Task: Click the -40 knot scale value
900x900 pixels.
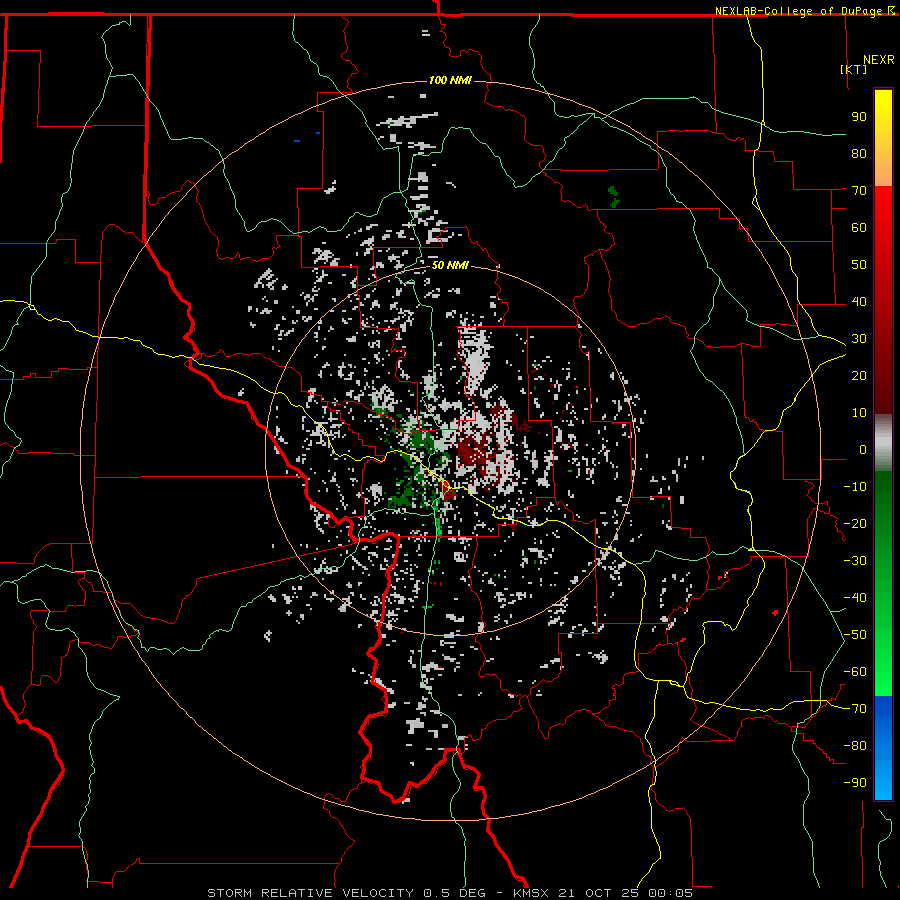Action: click(855, 598)
